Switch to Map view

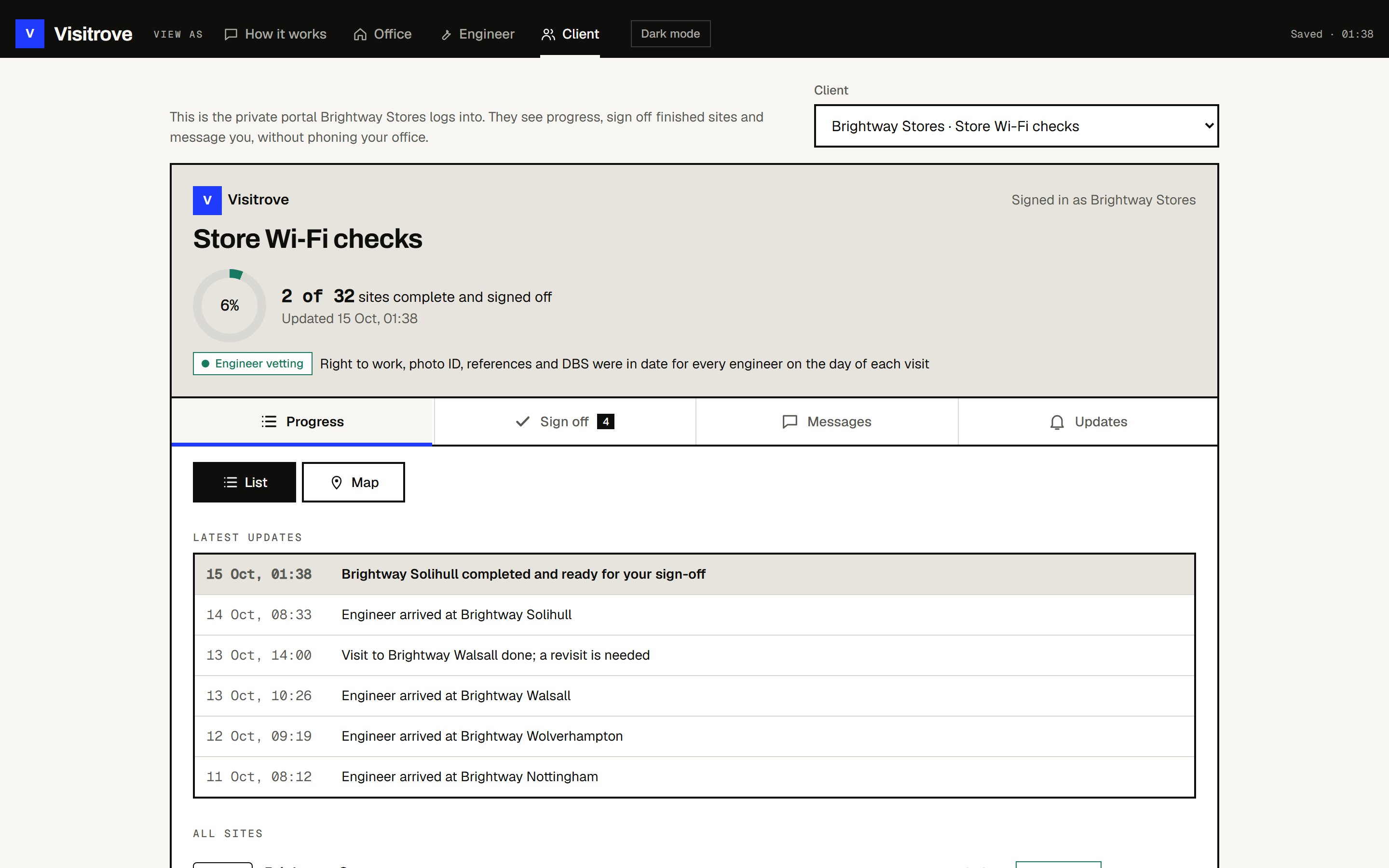354,482
